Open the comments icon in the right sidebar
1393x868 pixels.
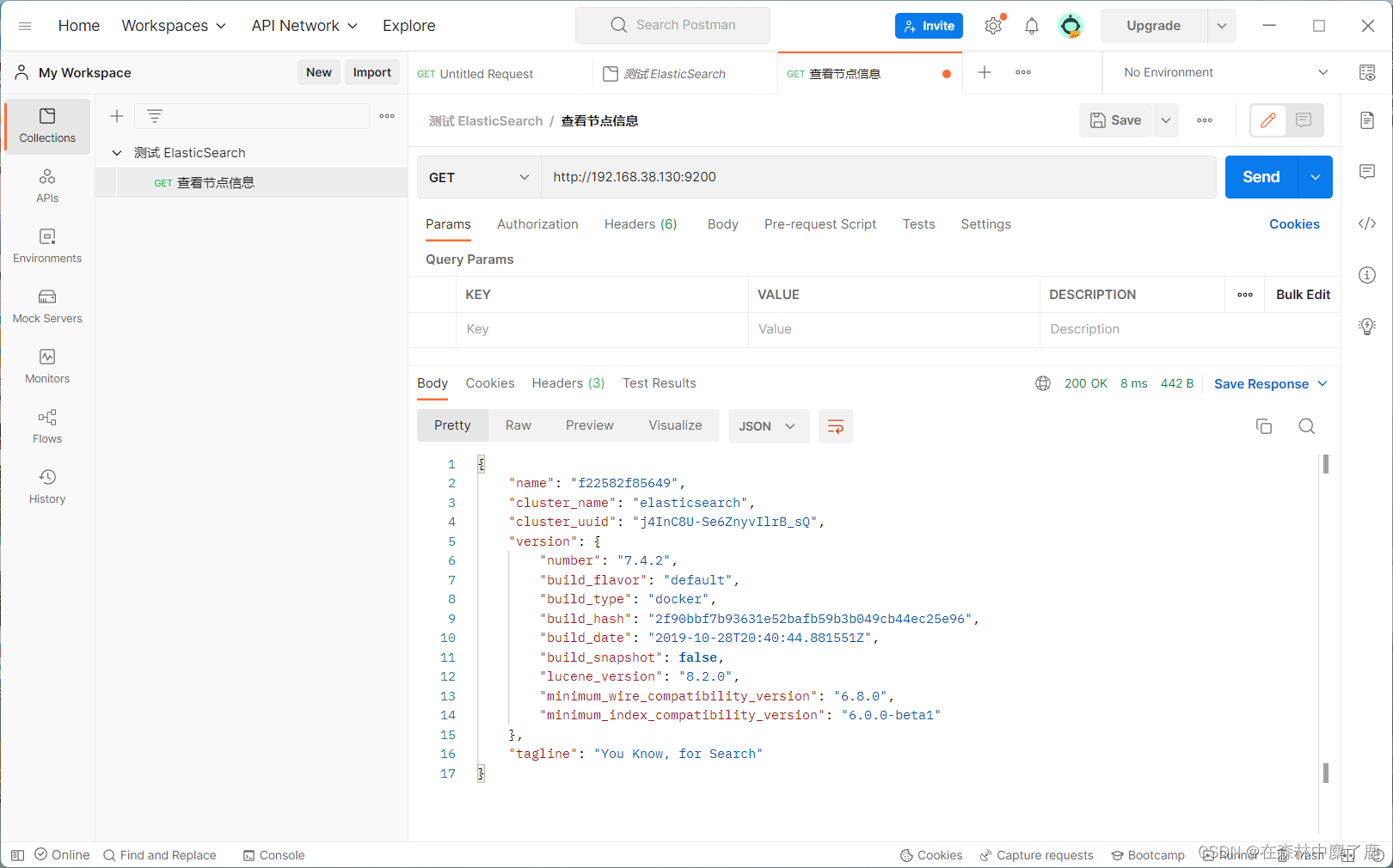point(1367,172)
